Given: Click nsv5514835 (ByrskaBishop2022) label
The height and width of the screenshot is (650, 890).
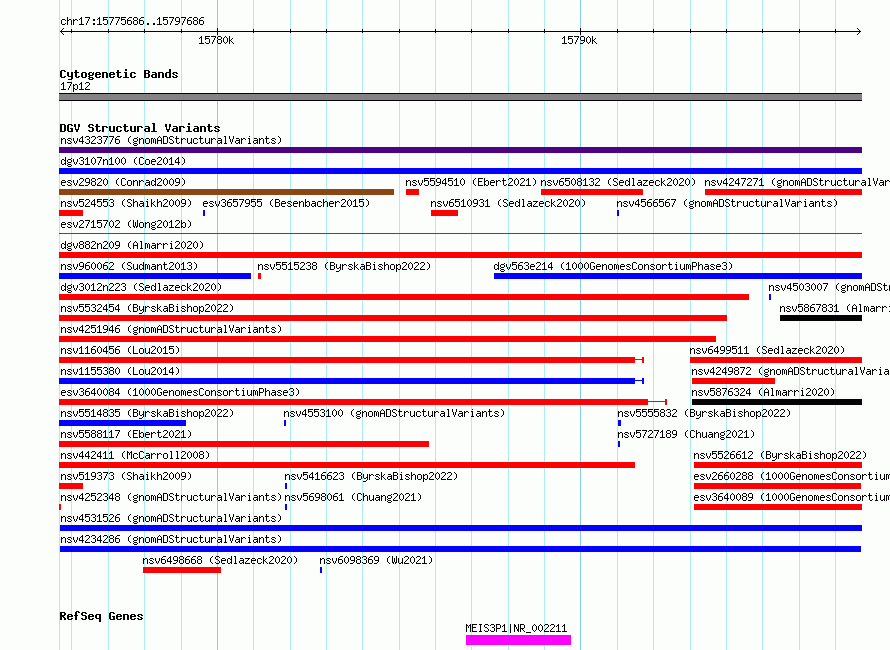Looking at the screenshot, I should pyautogui.click(x=147, y=413).
